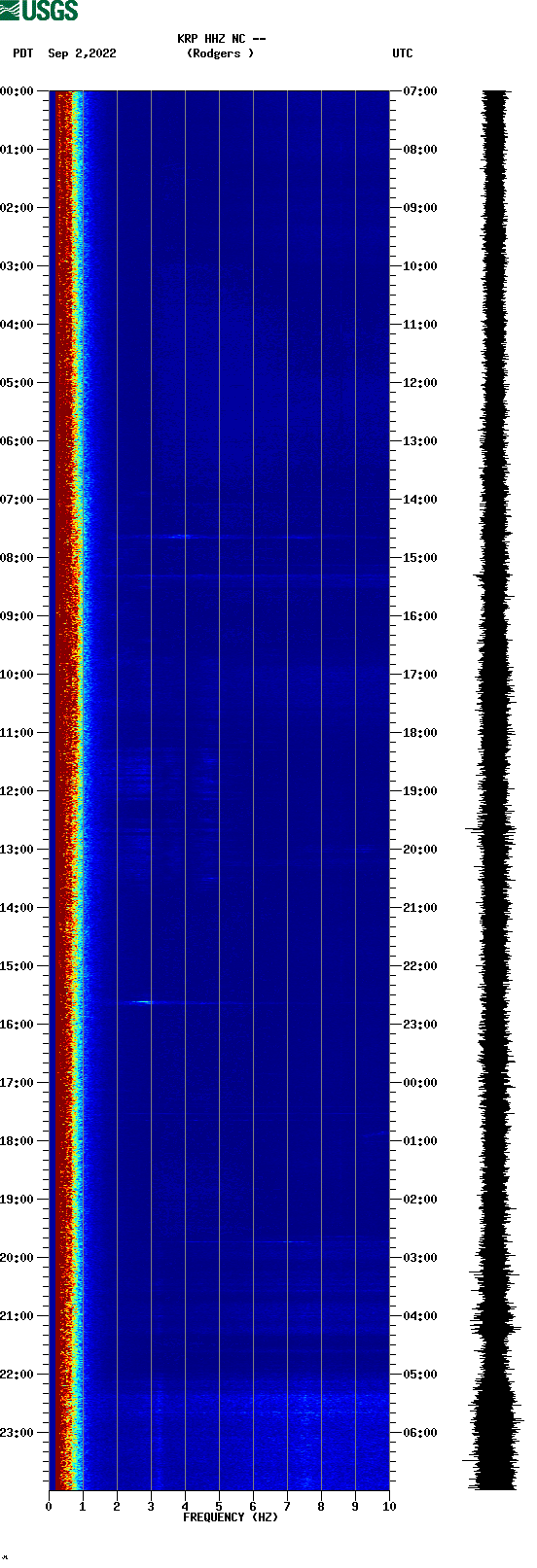
Task: Click the 06:00 PDT time label
Action: click(18, 441)
